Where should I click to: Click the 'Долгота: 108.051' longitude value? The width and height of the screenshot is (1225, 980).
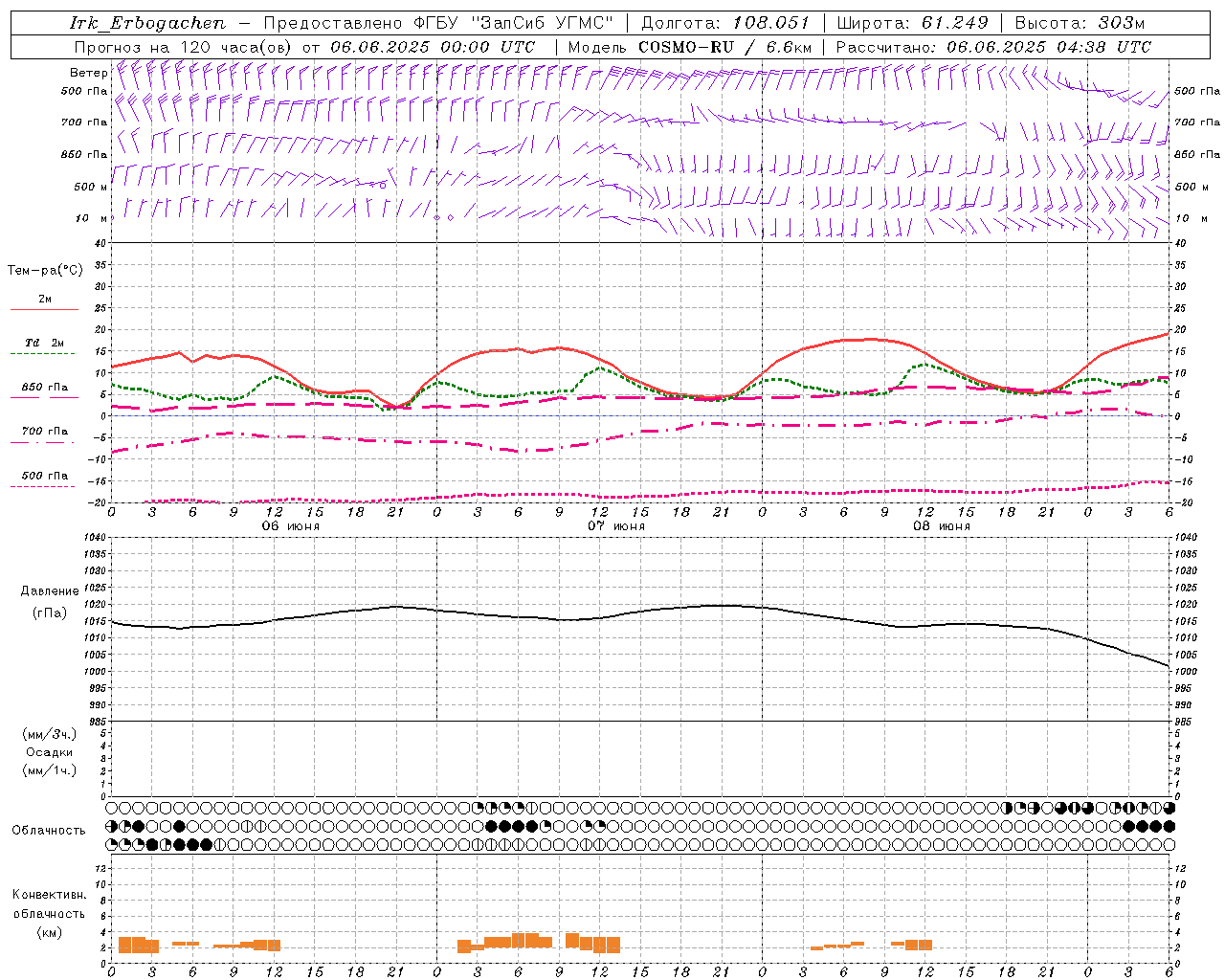[x=724, y=23]
